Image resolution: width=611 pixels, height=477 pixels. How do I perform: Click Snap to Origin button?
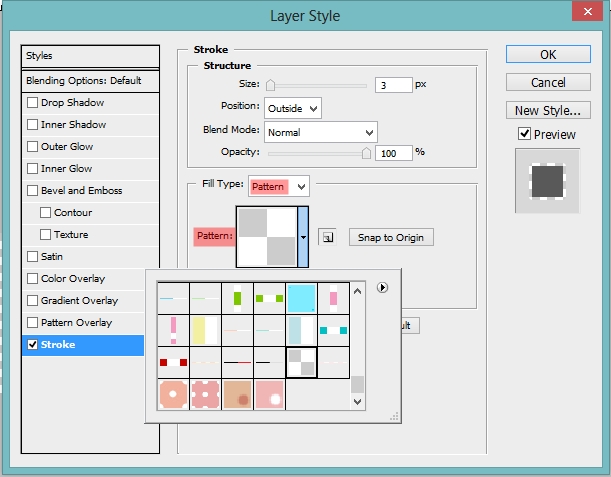pos(391,237)
